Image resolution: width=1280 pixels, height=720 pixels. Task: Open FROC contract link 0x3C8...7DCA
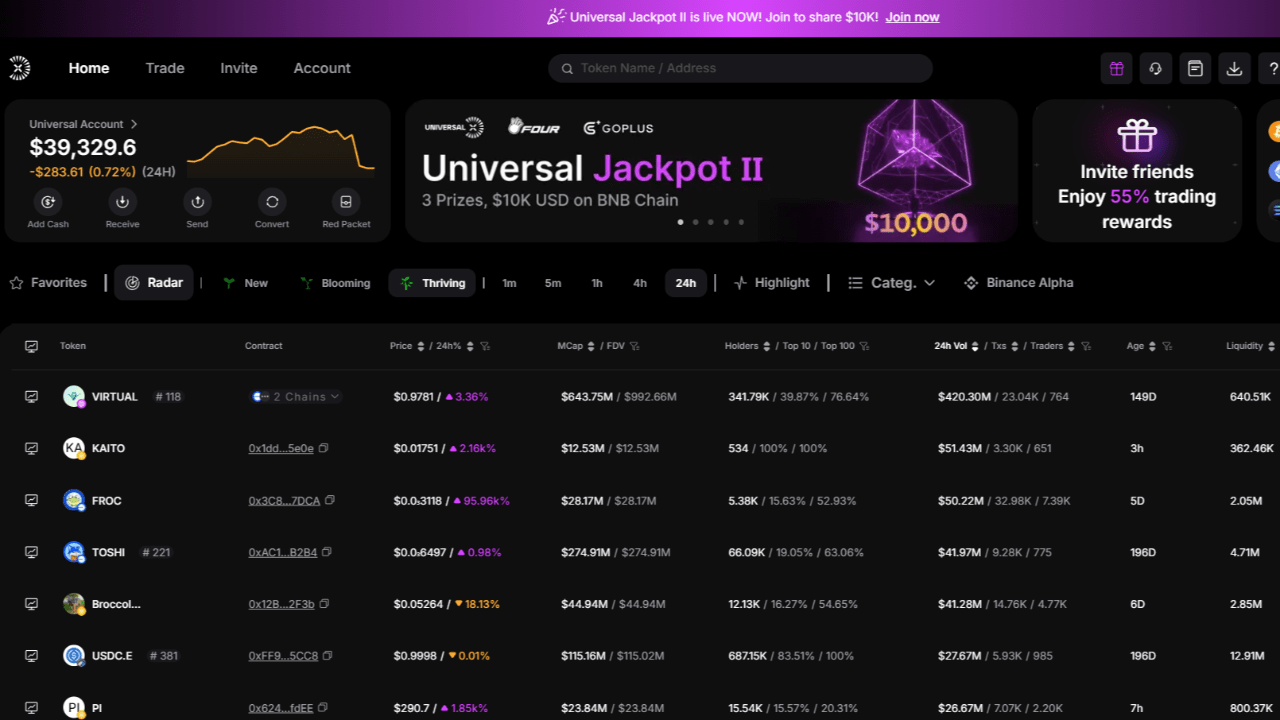[x=284, y=500]
